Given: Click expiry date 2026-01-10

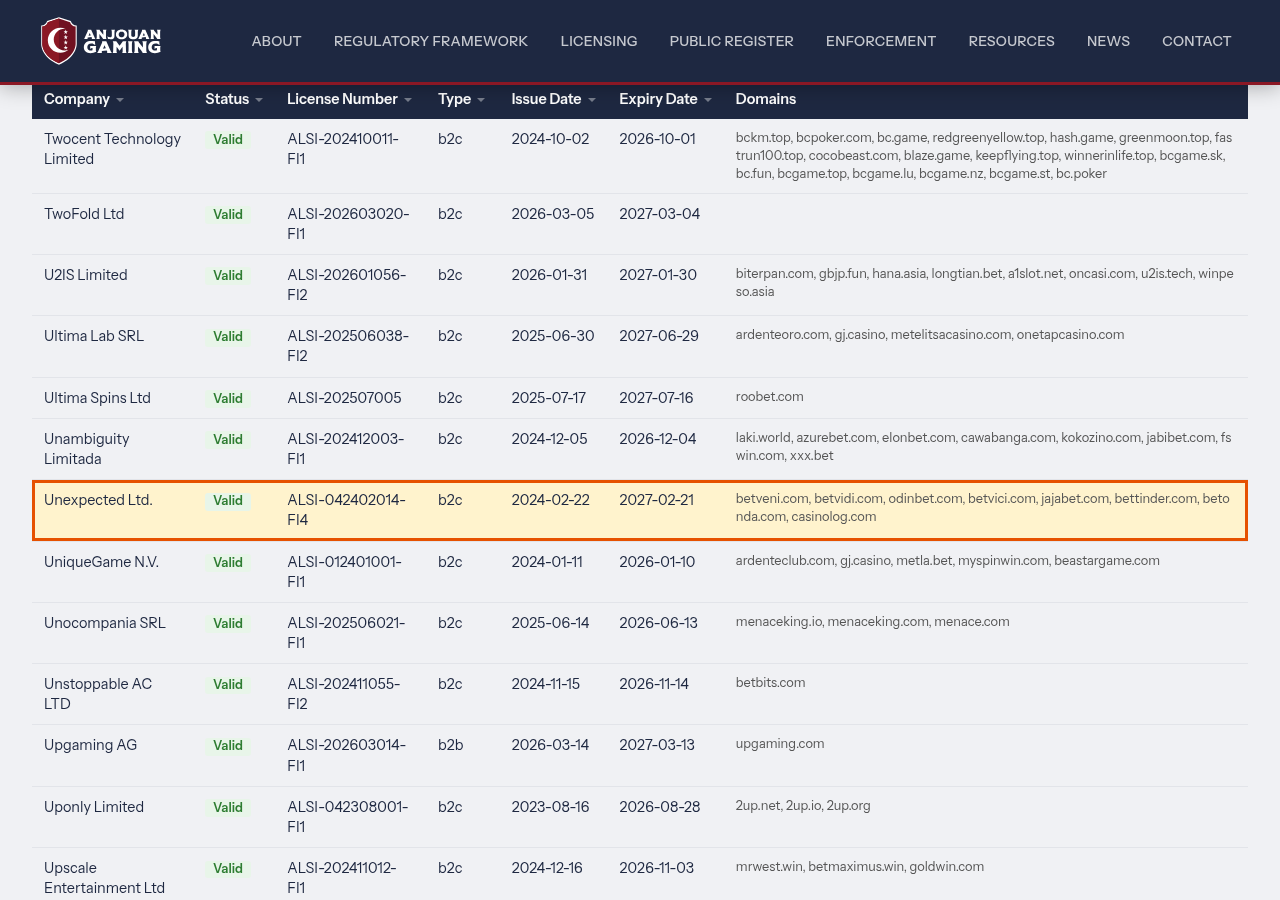Looking at the screenshot, I should click(657, 562).
